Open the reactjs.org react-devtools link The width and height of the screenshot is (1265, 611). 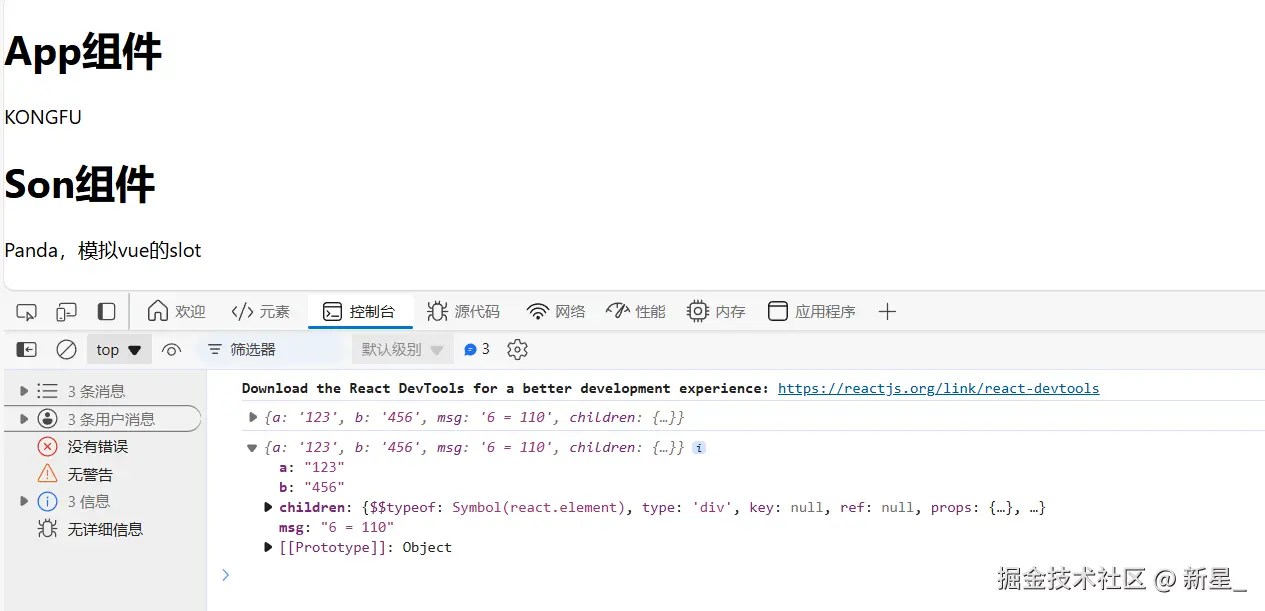click(x=938, y=388)
